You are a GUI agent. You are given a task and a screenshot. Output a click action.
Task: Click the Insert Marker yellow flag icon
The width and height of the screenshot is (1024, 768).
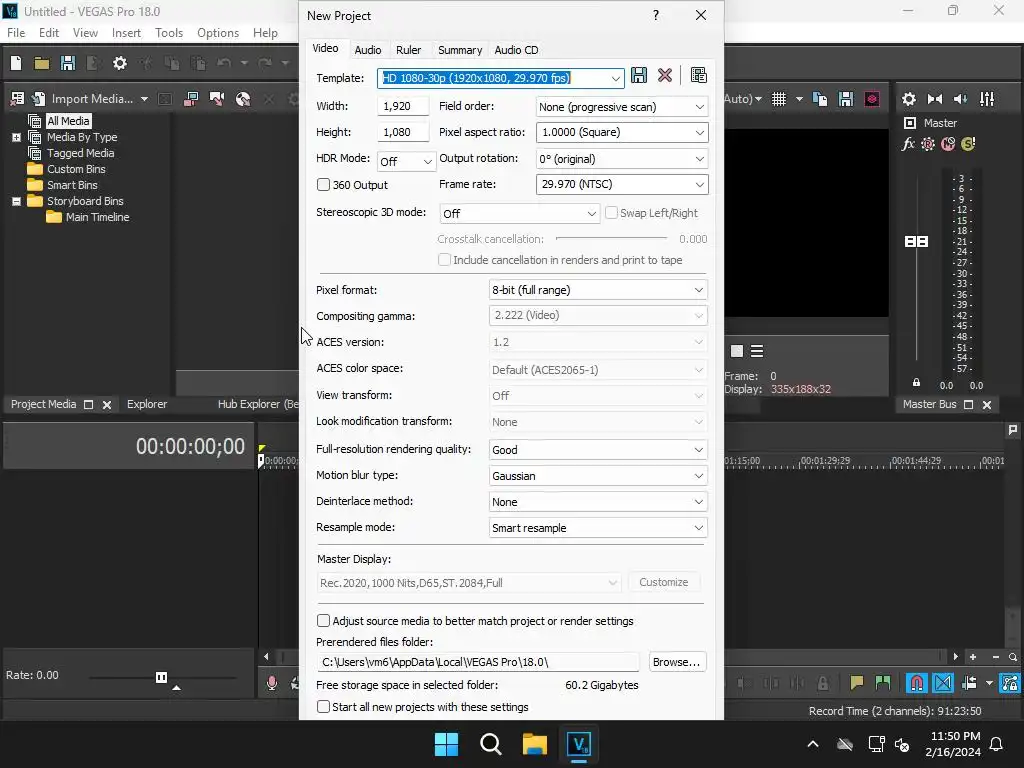(856, 683)
